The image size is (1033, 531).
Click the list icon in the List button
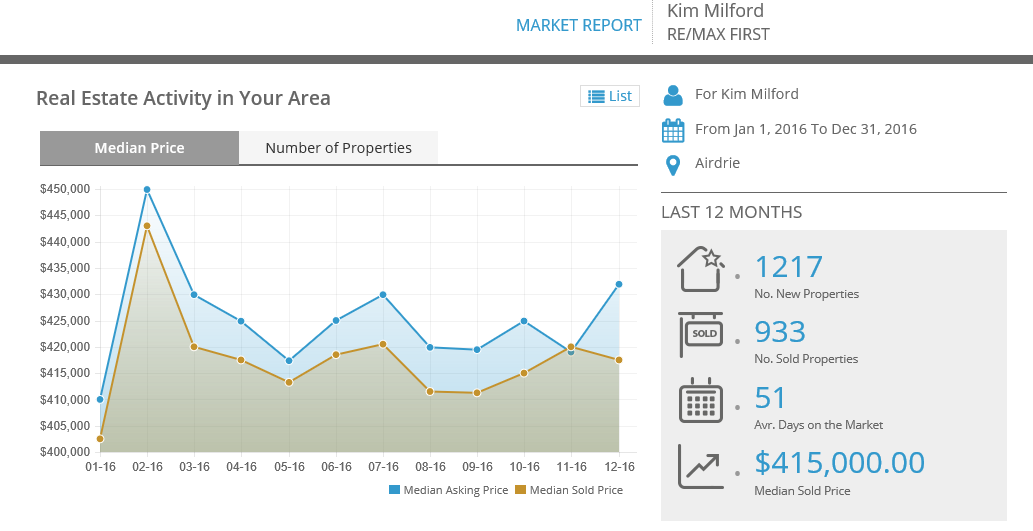[x=596, y=96]
